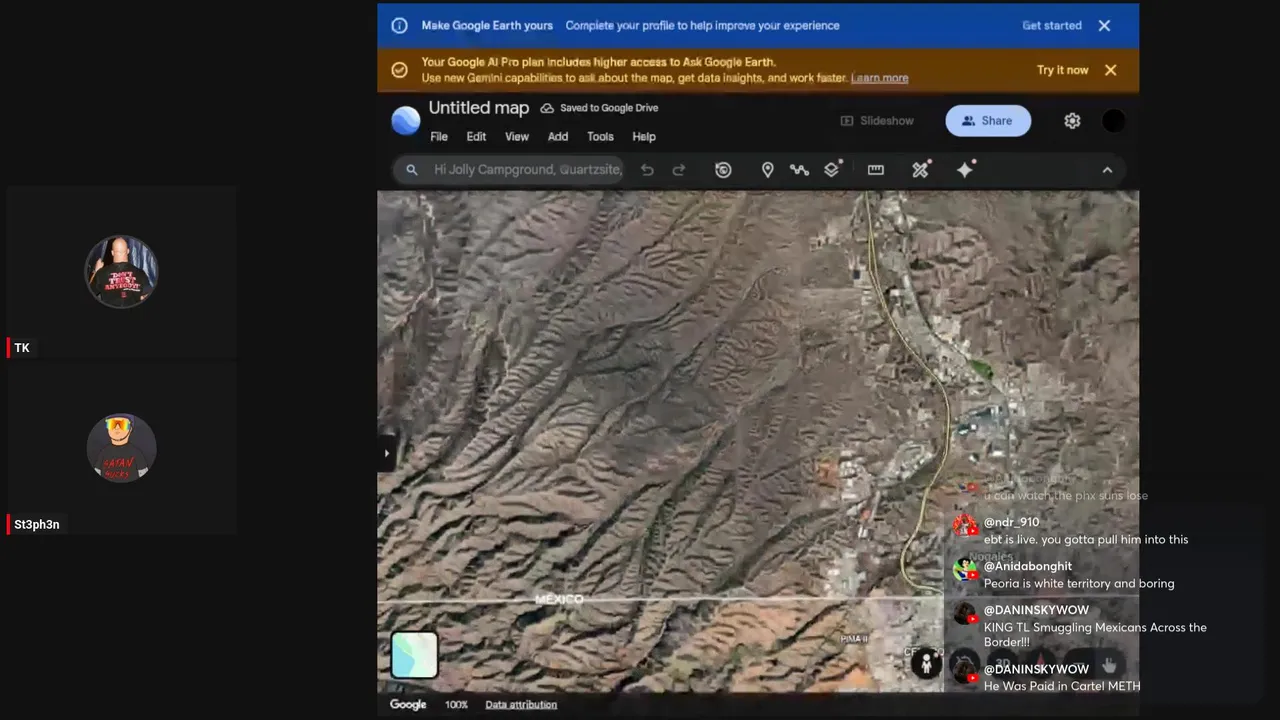Open the View menu
1280x720 pixels.
517,137
